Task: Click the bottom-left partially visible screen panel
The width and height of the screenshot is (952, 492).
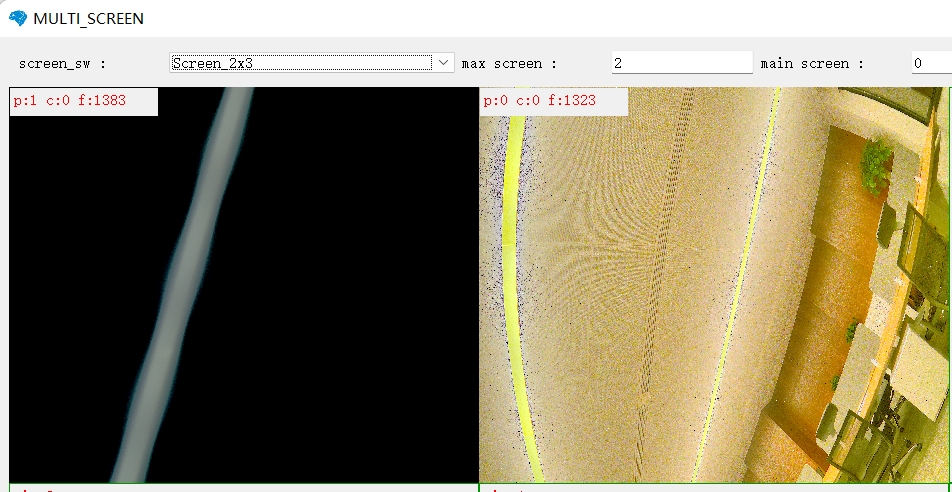Action: click(x=244, y=488)
